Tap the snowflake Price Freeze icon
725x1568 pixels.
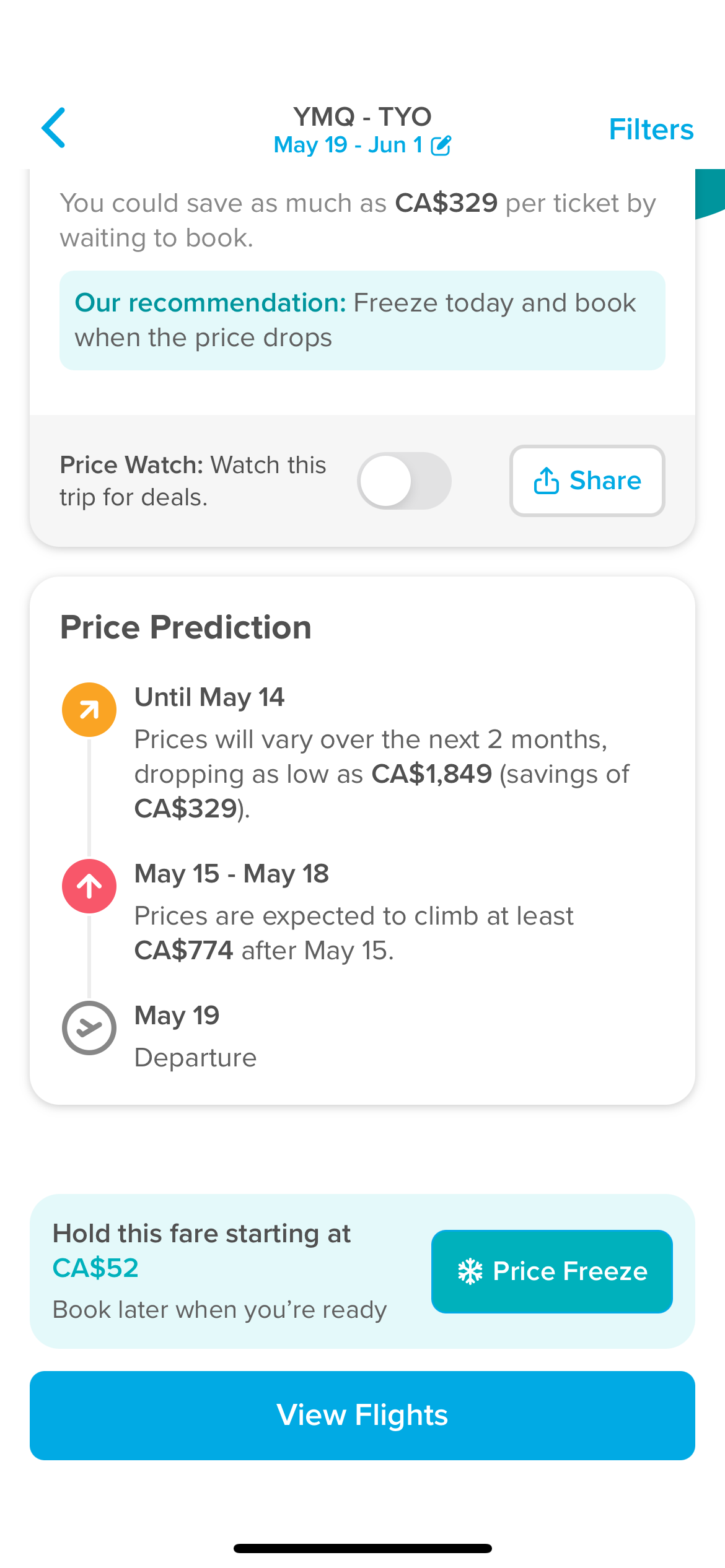coord(470,1271)
